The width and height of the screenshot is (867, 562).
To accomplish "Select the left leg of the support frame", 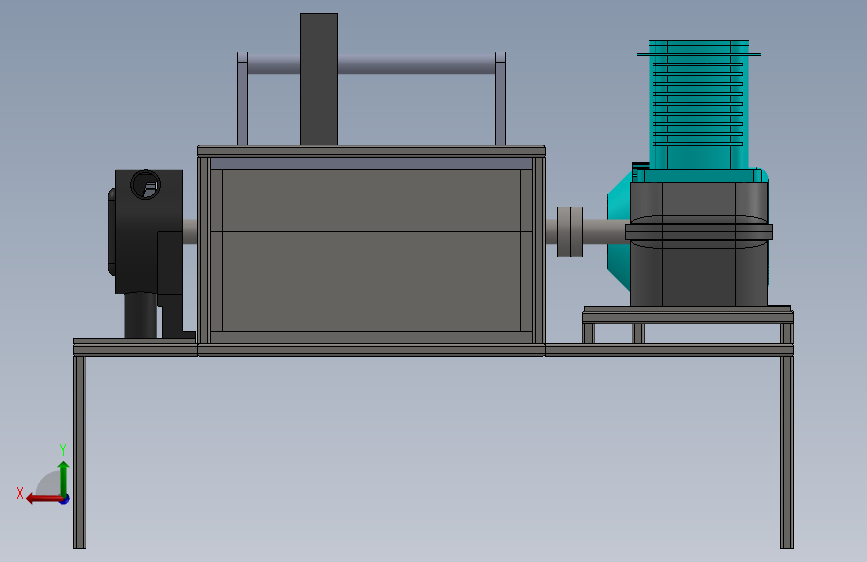I will click(80, 452).
